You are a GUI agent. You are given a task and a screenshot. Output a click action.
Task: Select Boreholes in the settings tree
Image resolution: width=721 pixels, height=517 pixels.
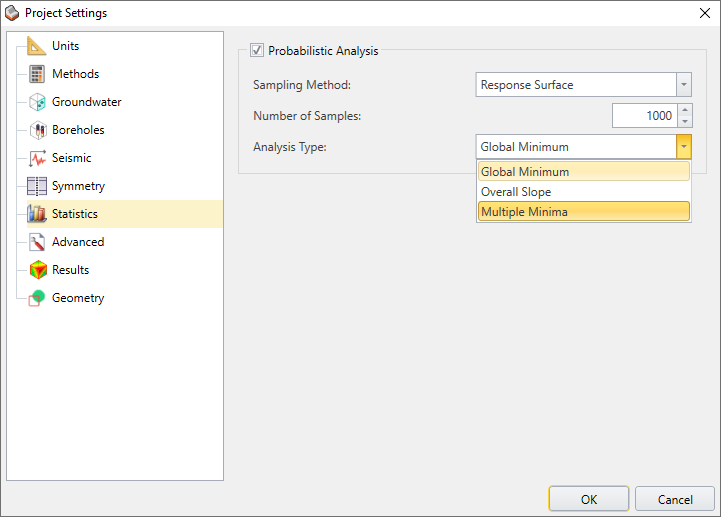coord(78,130)
